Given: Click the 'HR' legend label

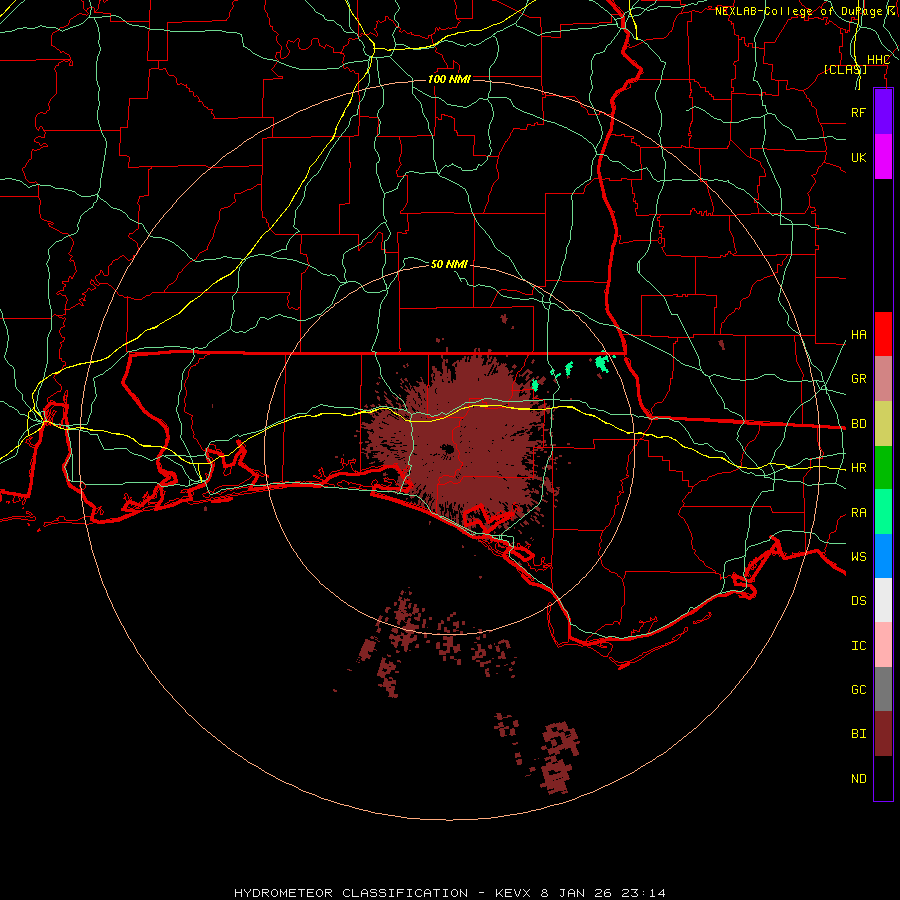Looking at the screenshot, I should point(858,468).
